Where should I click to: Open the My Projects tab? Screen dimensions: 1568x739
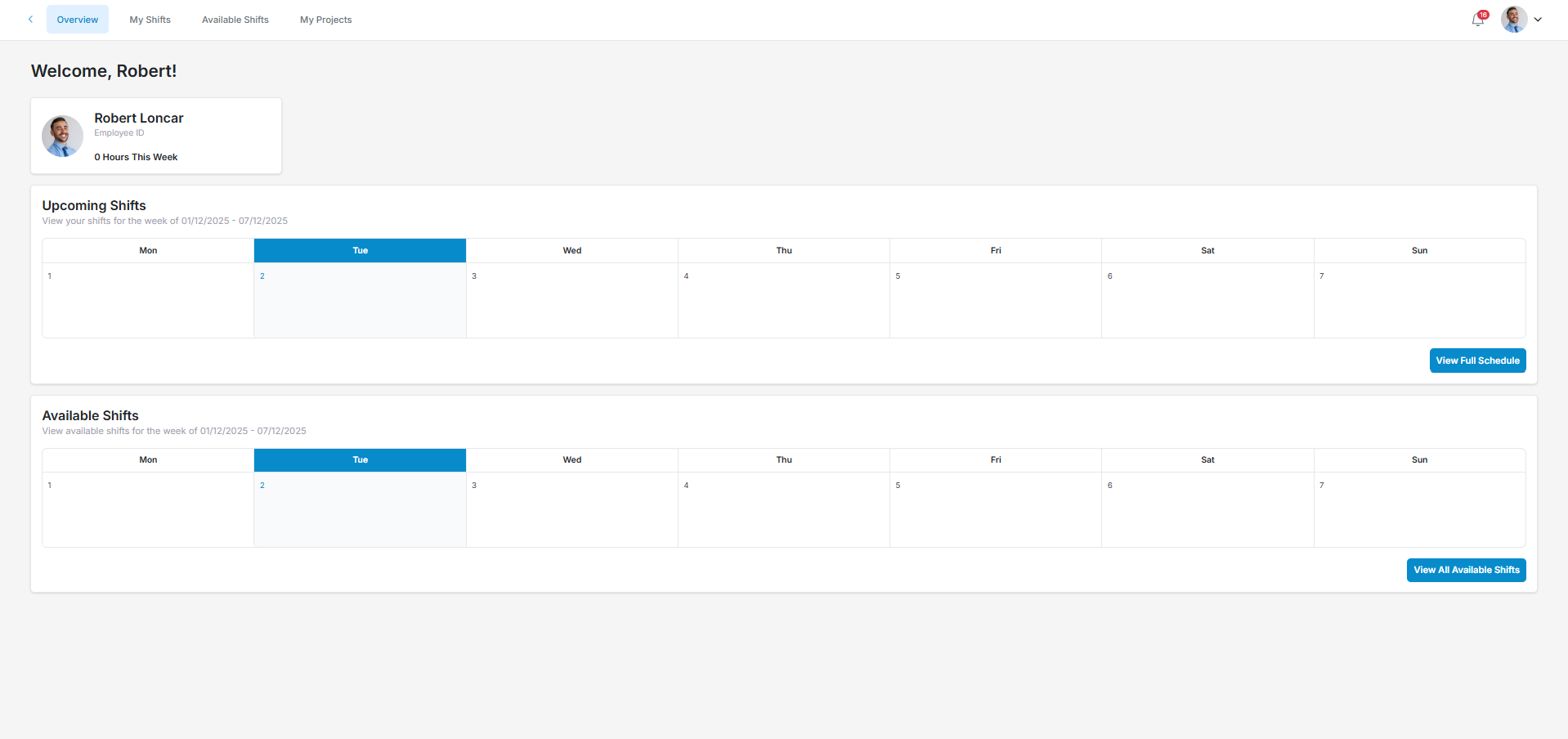[325, 20]
